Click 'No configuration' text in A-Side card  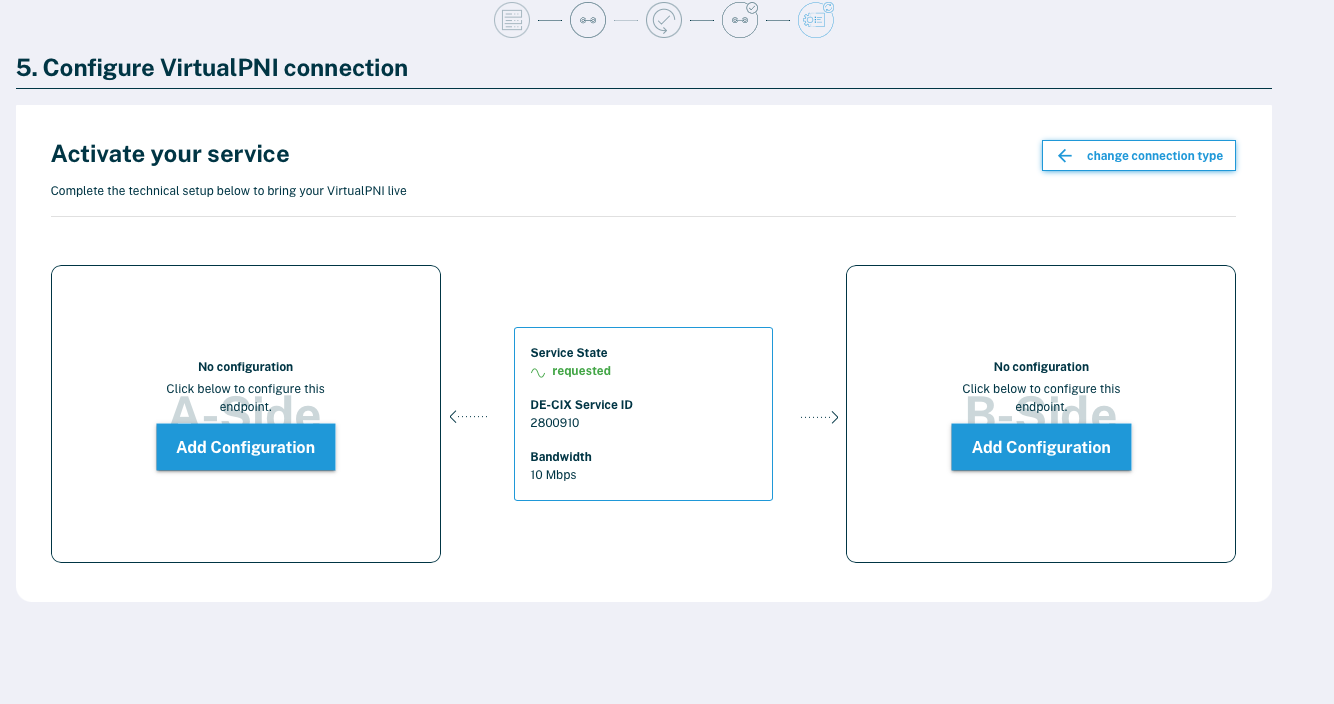(x=246, y=367)
